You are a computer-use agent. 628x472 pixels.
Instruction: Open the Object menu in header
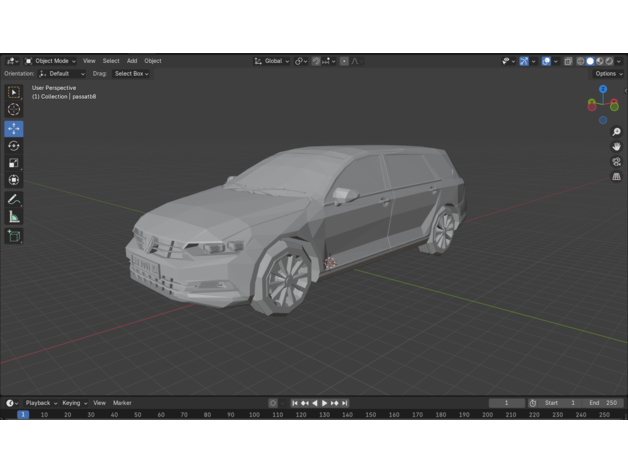[x=153, y=61]
